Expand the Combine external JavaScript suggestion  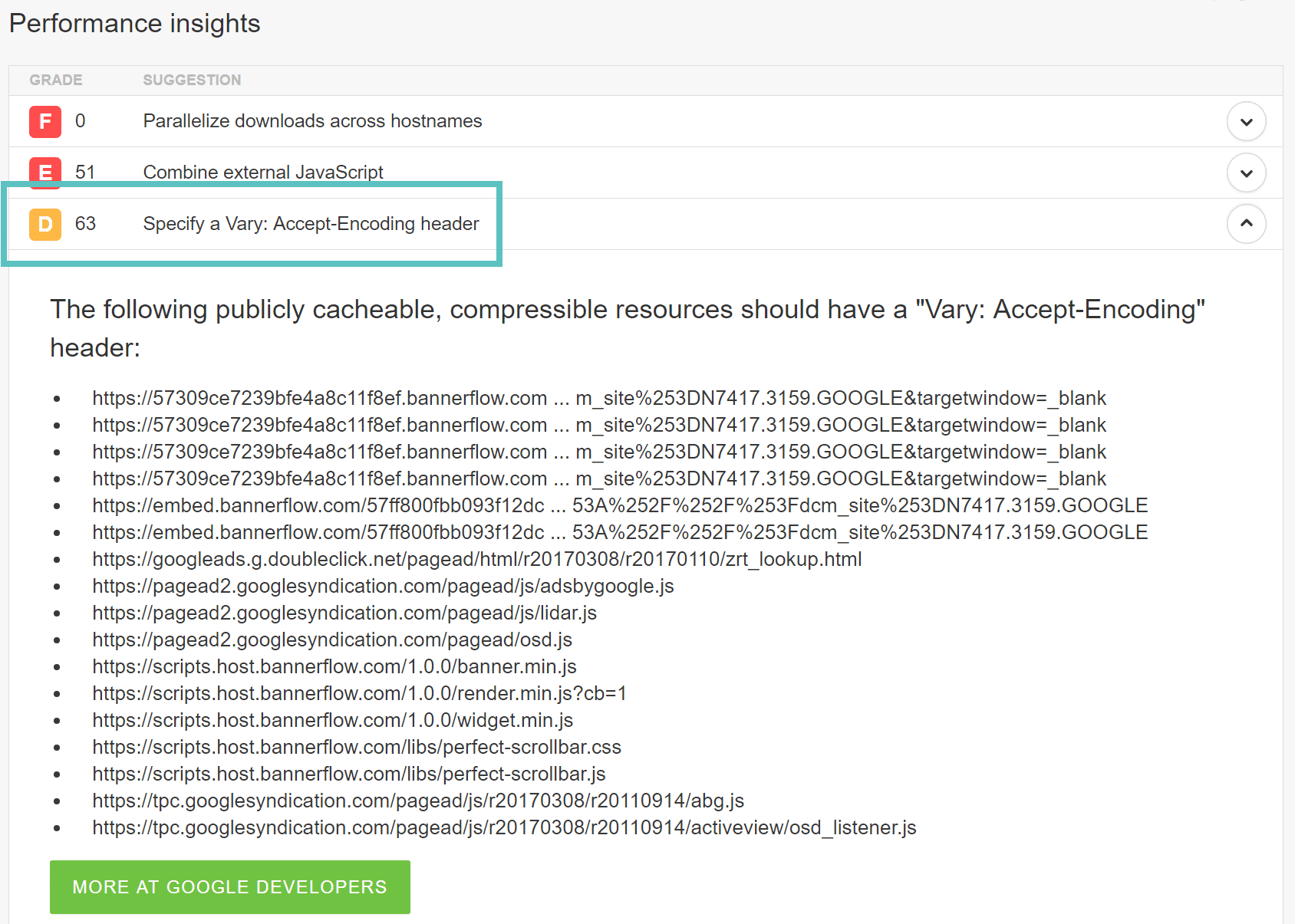(x=1247, y=173)
